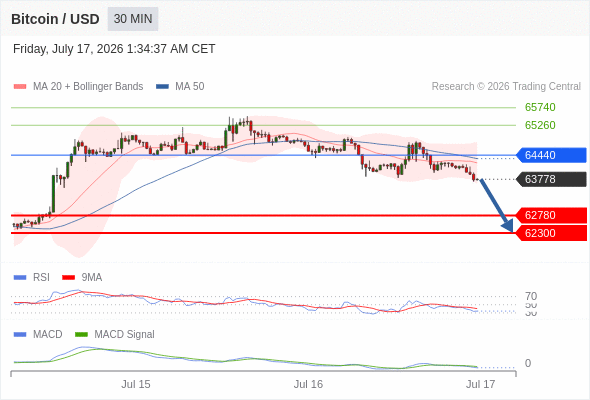Click the Jul 16 date axis label
590x400 pixels.
point(308,384)
